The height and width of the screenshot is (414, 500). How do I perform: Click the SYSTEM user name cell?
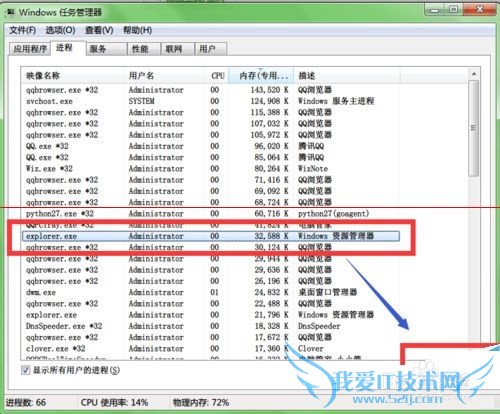(142, 101)
